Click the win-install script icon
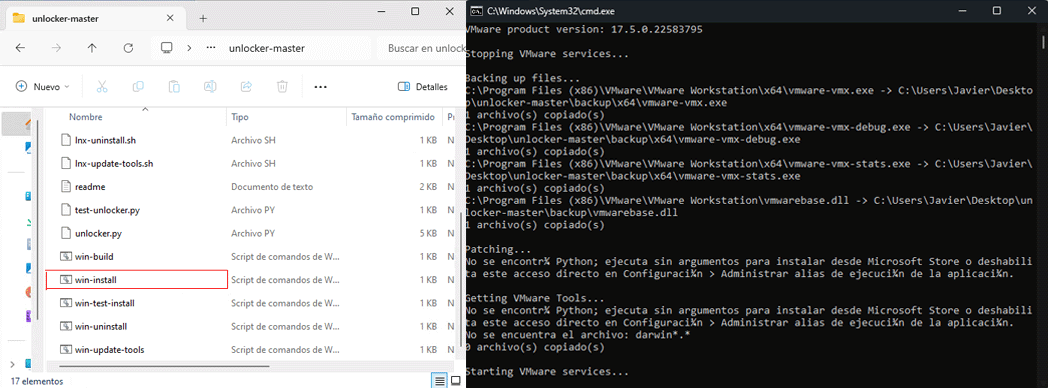This screenshot has height=388, width=1048. pyautogui.click(x=65, y=280)
